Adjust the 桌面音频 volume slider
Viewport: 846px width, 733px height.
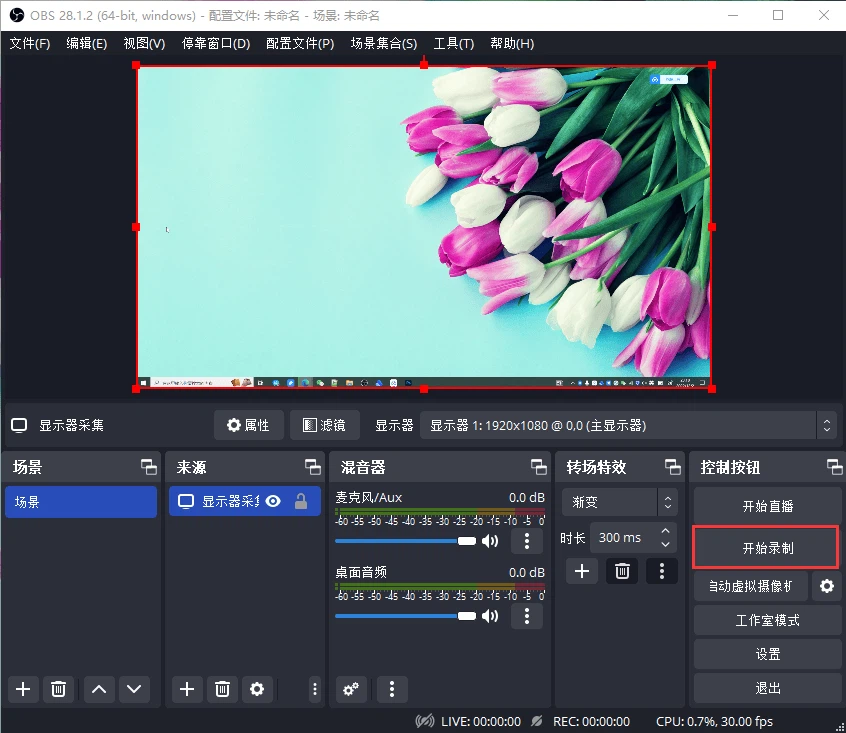[405, 616]
